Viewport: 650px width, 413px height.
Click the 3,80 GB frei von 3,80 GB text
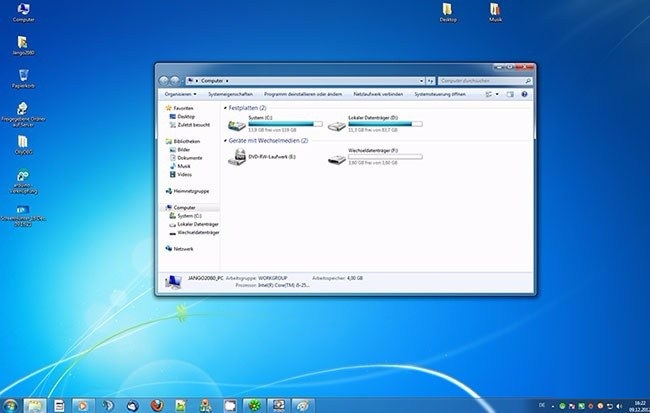click(x=373, y=163)
